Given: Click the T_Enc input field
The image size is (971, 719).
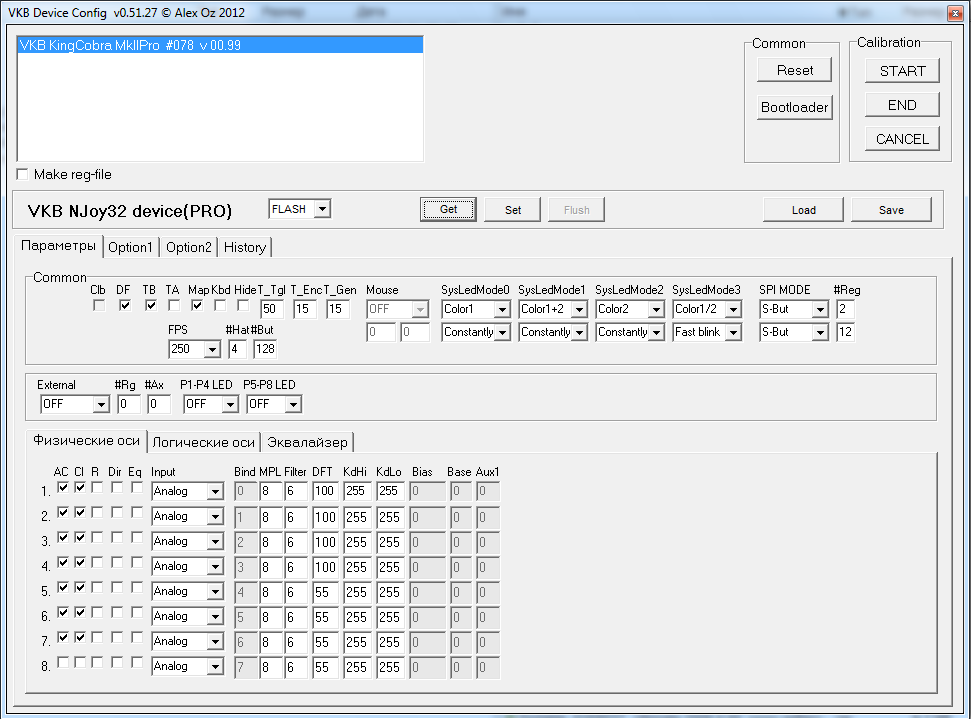Looking at the screenshot, I should click(305, 309).
